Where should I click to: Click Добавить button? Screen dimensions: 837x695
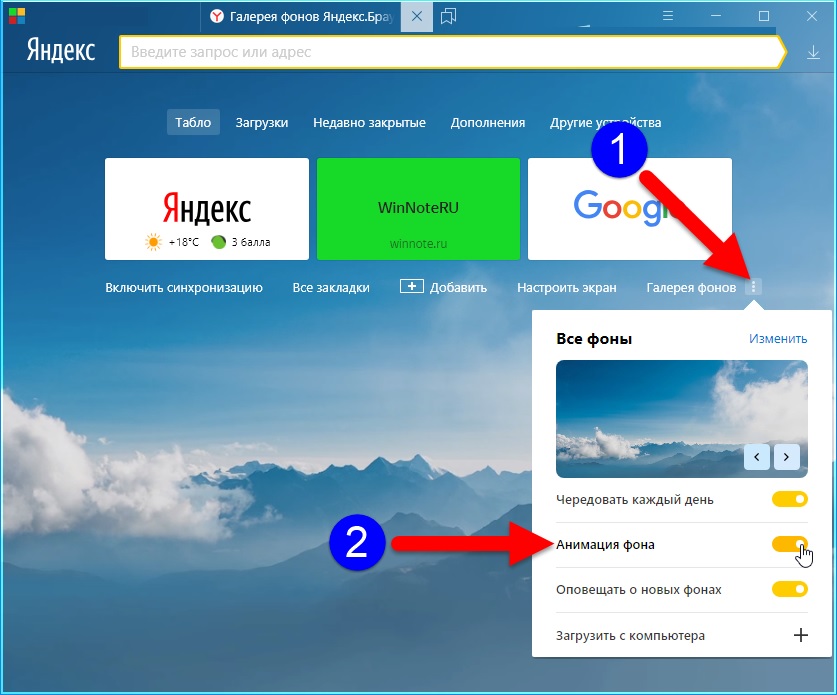(x=444, y=287)
